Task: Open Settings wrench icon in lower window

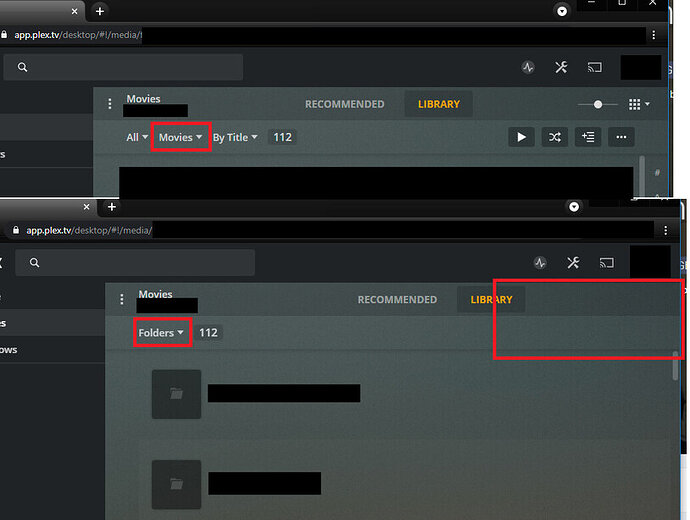Action: pyautogui.click(x=573, y=263)
